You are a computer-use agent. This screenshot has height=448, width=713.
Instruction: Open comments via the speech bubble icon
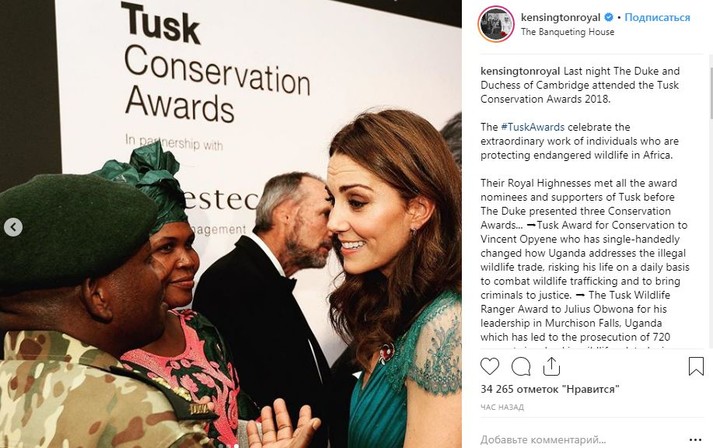tap(521, 367)
